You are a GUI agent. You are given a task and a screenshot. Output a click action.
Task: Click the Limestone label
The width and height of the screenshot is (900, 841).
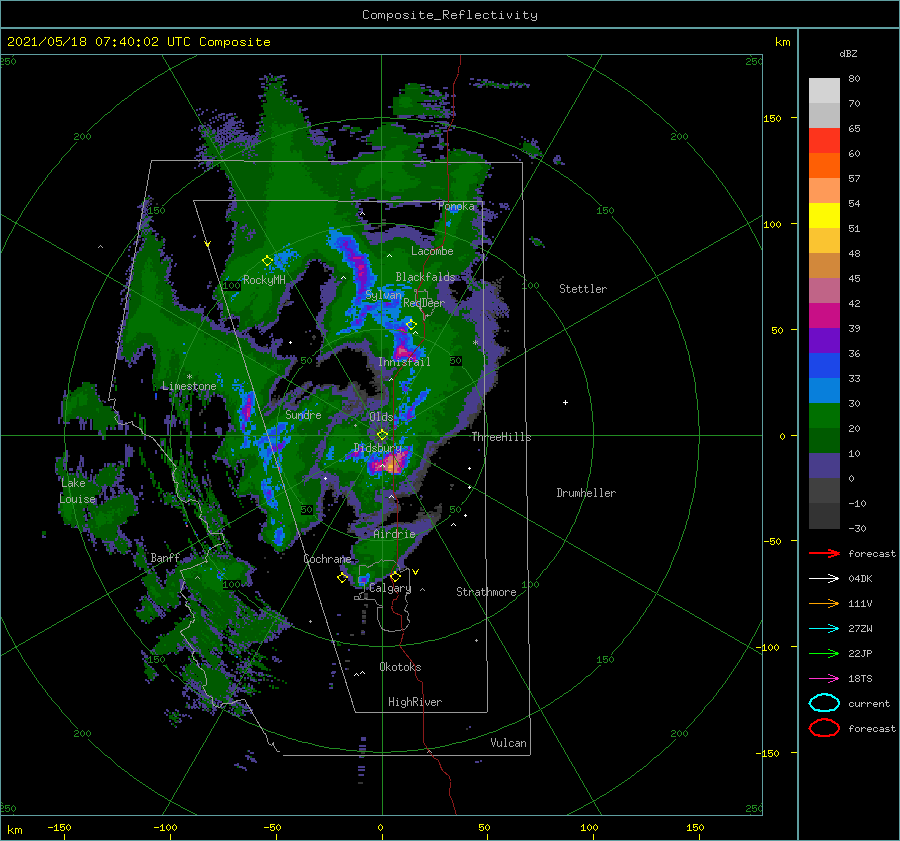coord(189,386)
